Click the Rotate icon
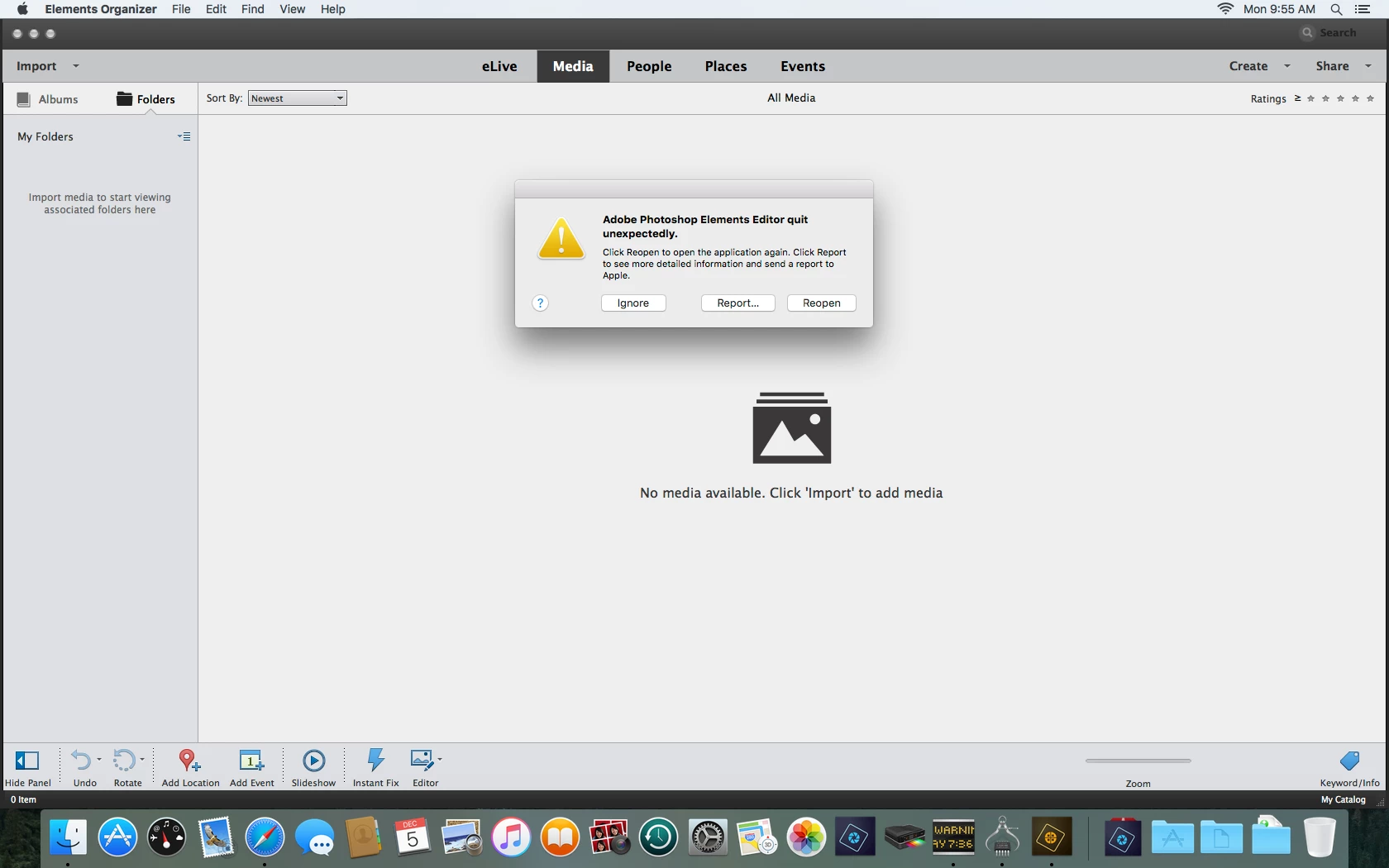The height and width of the screenshot is (868, 1389). [124, 760]
